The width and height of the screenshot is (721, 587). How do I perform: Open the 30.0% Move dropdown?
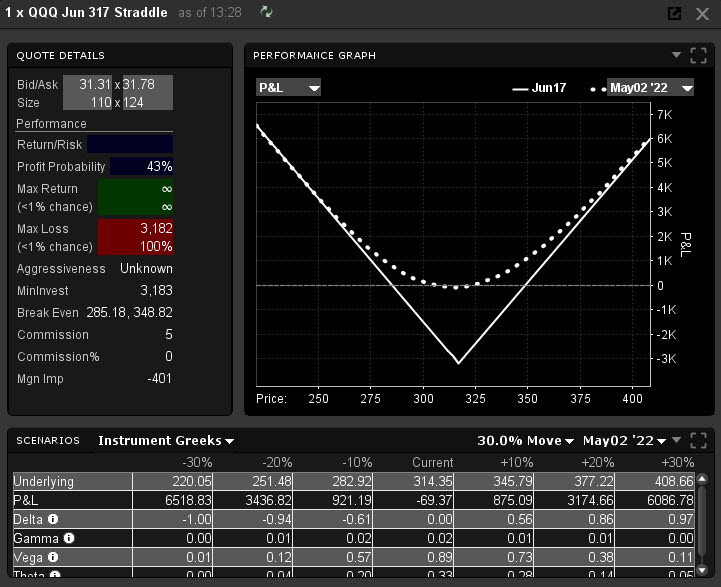(525, 441)
